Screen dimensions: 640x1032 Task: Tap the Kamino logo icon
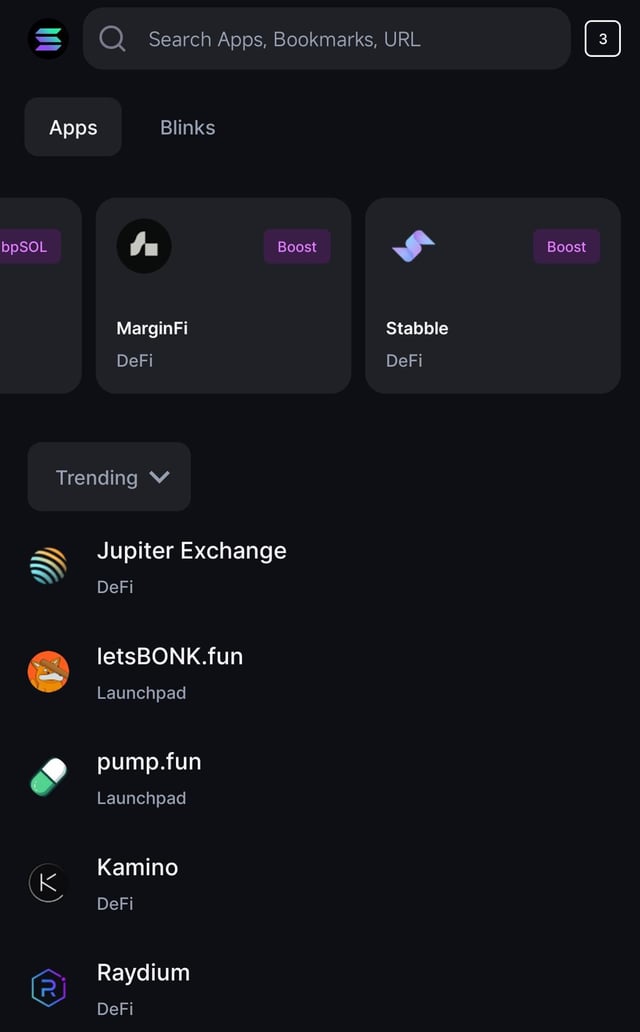[x=48, y=883]
